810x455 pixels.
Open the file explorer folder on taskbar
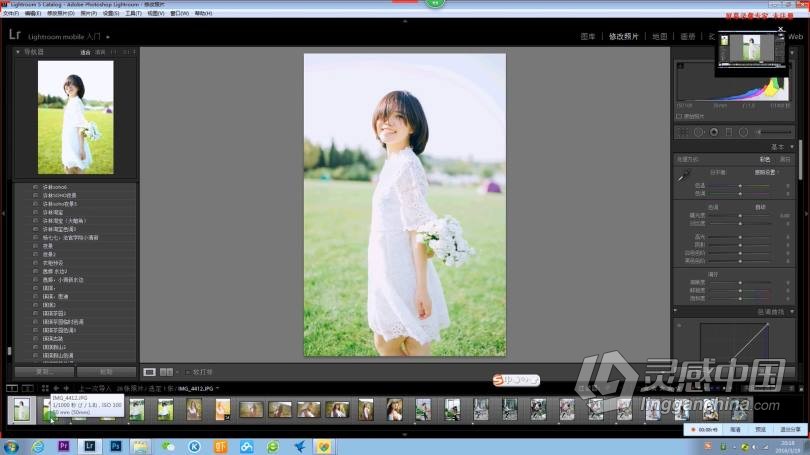(140, 447)
